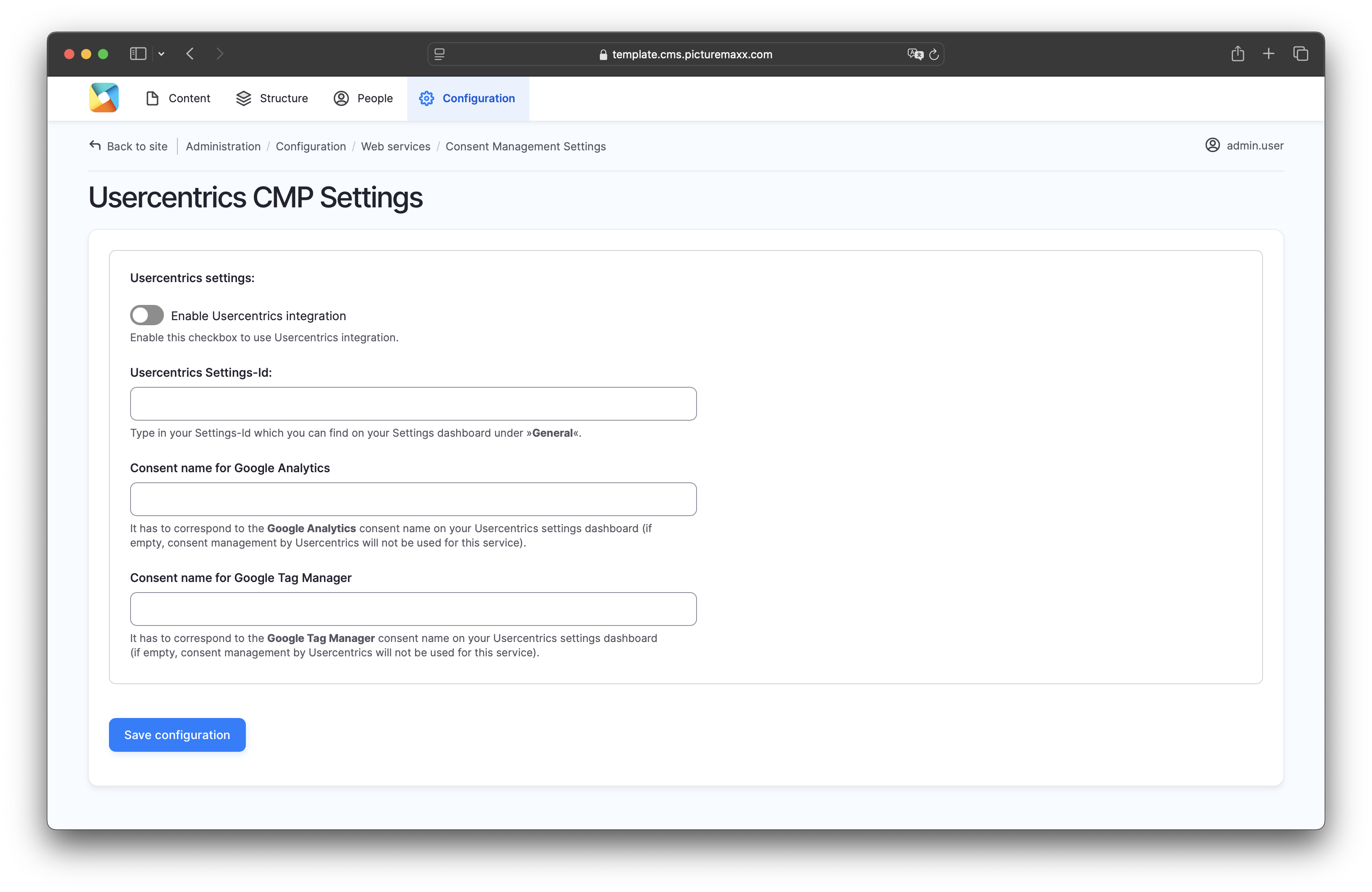
Task: Click the translate icon in address bar
Action: tap(915, 54)
